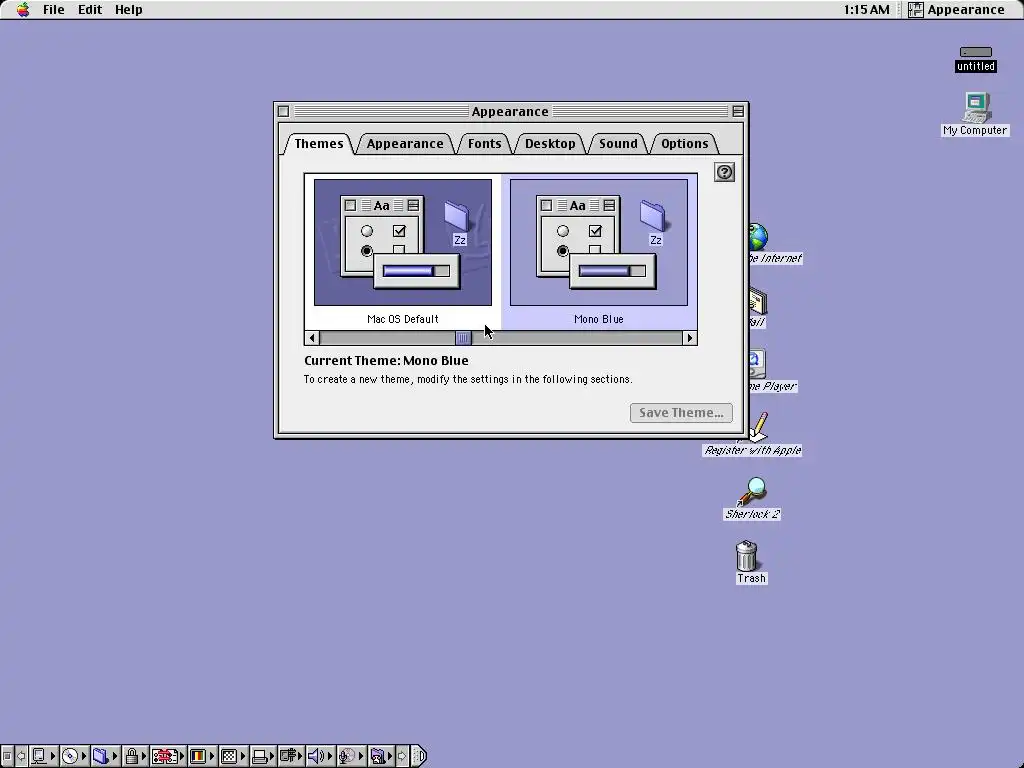The height and width of the screenshot is (768, 1024).
Task: Click the theme list left scroll arrow
Action: (x=312, y=338)
